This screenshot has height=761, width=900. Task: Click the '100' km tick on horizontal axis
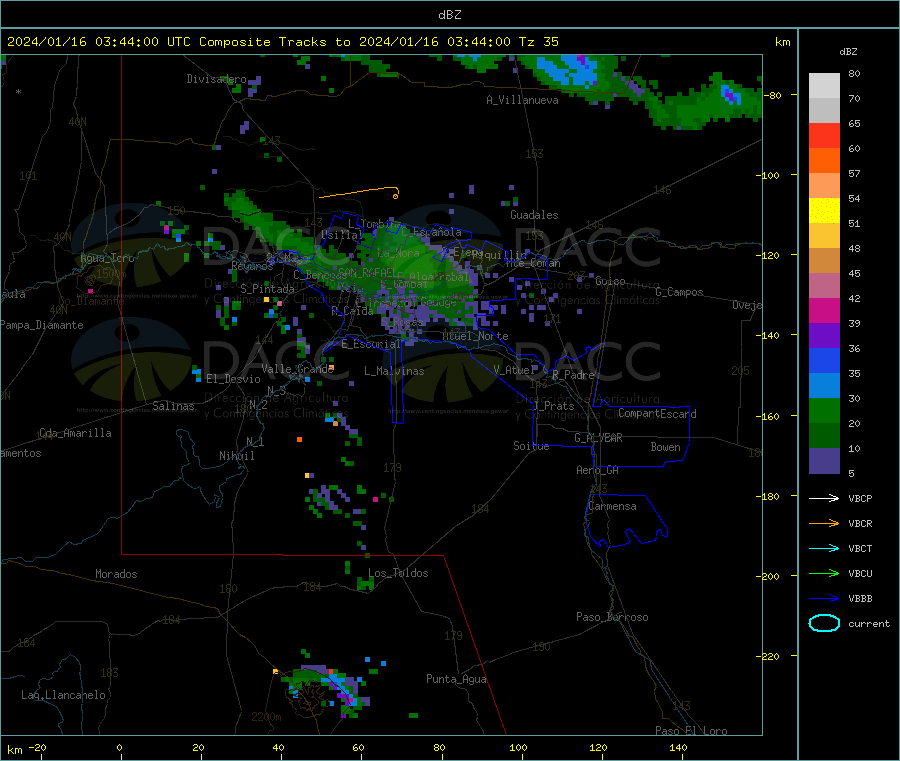click(x=518, y=747)
